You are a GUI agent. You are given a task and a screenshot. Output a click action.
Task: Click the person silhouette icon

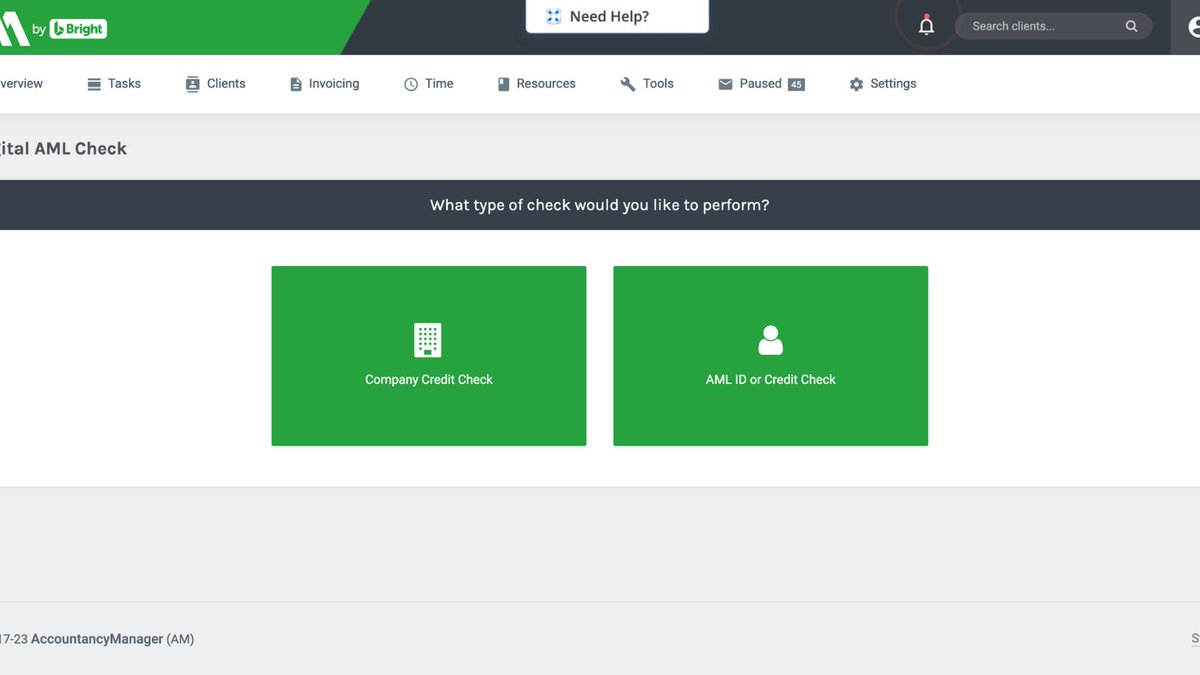coord(770,340)
